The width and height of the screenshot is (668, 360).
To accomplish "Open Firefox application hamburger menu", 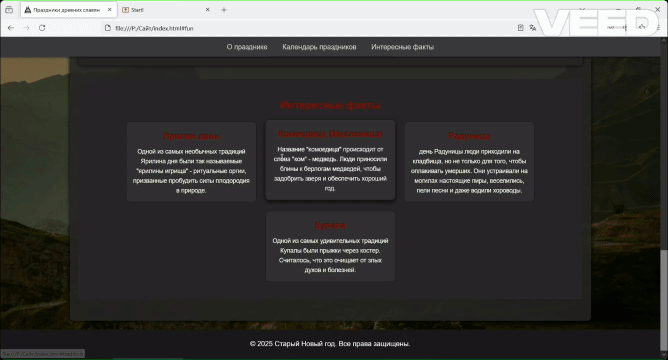I will coord(658,28).
